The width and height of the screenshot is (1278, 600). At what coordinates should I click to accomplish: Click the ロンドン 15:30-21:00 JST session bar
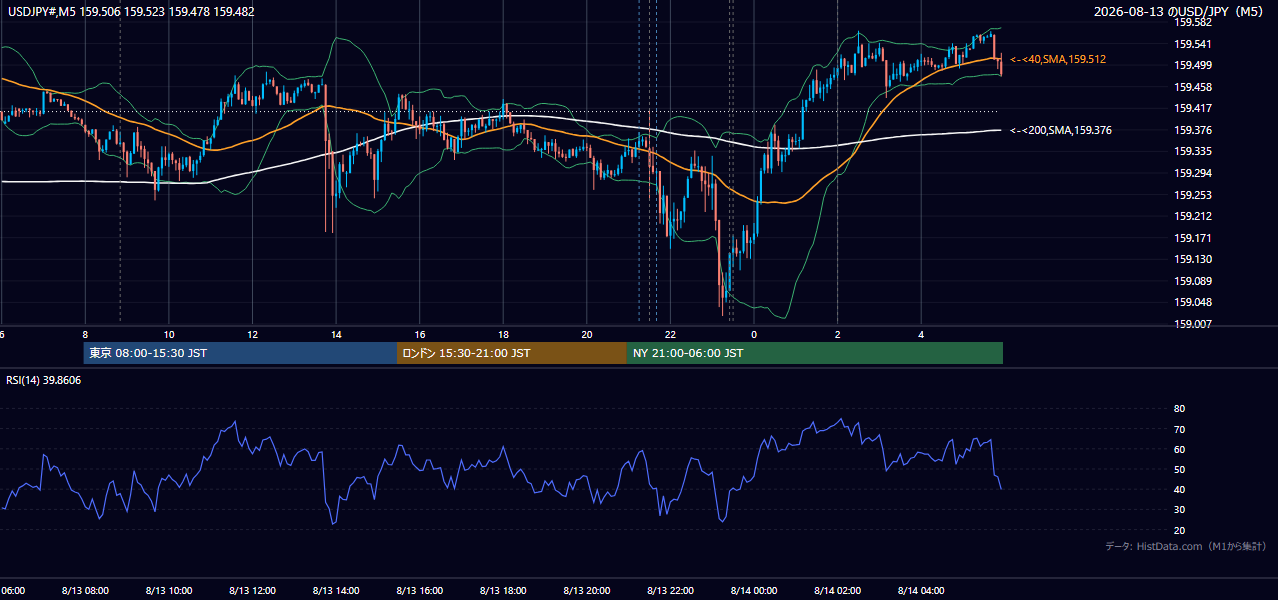(512, 353)
